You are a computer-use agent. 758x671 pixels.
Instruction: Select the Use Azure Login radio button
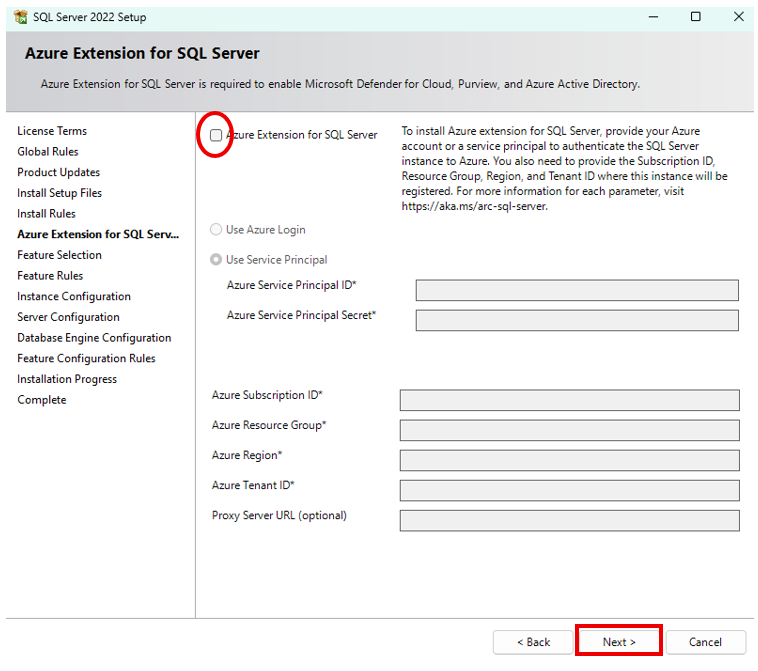tap(216, 230)
